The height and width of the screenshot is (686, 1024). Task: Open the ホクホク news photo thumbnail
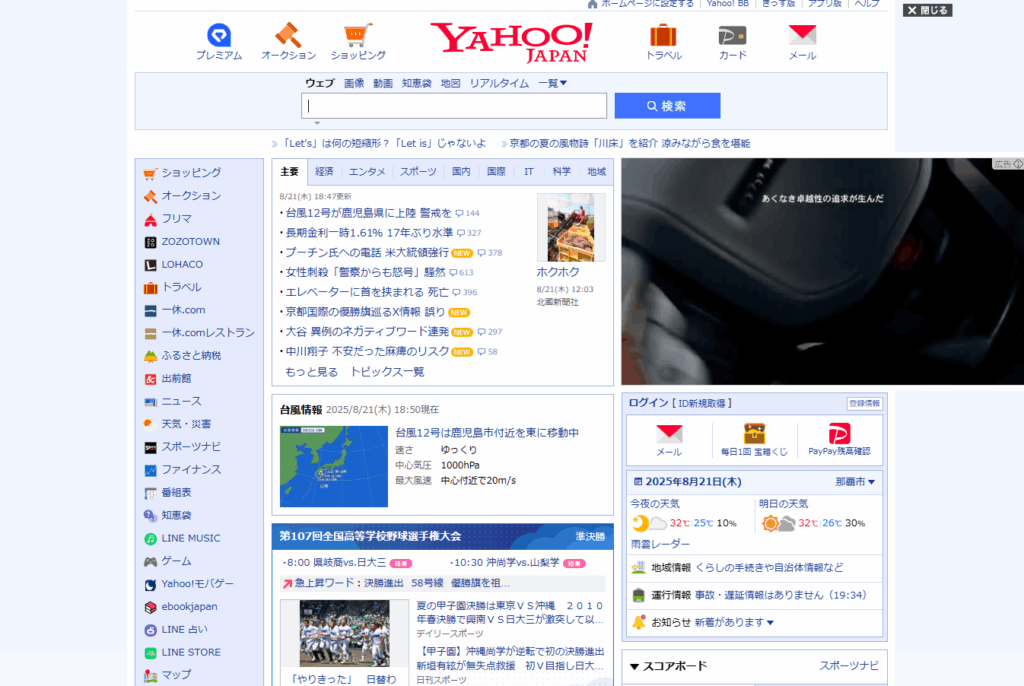tap(571, 227)
